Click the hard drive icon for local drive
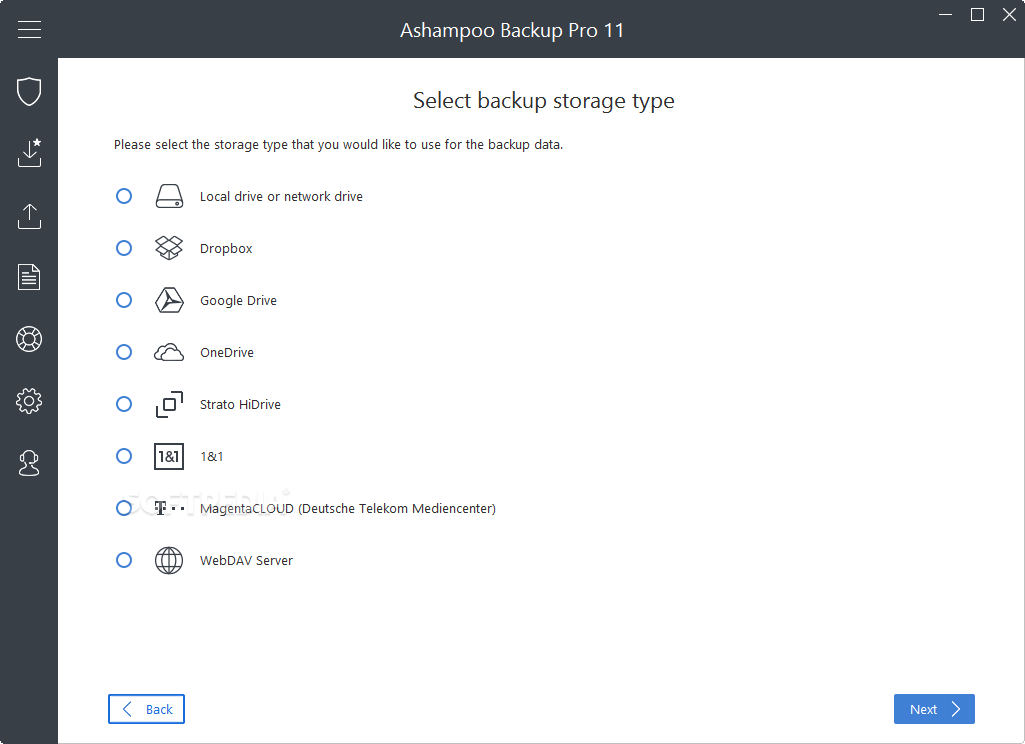 tap(169, 196)
